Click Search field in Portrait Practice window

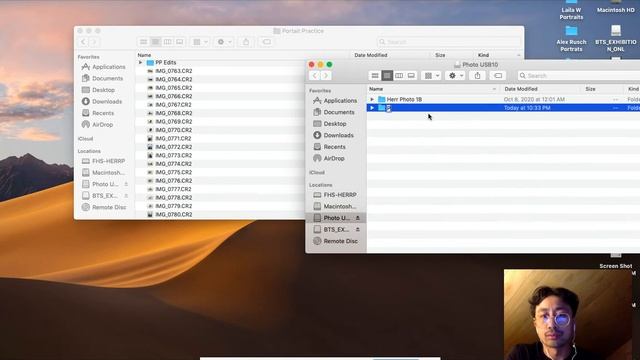click(x=448, y=42)
